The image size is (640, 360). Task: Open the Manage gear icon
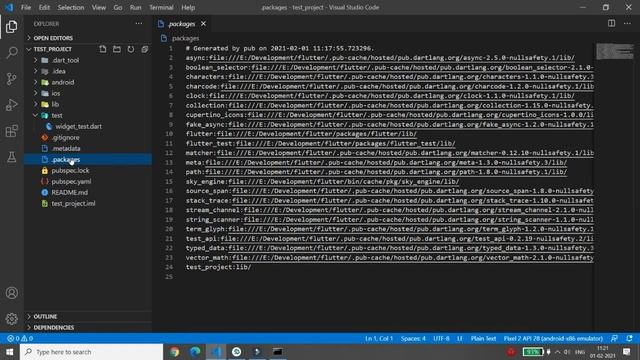coord(11,318)
